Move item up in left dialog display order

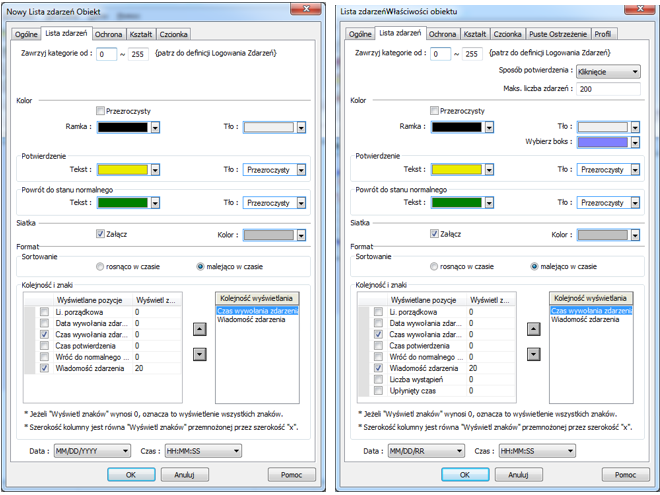200,329
